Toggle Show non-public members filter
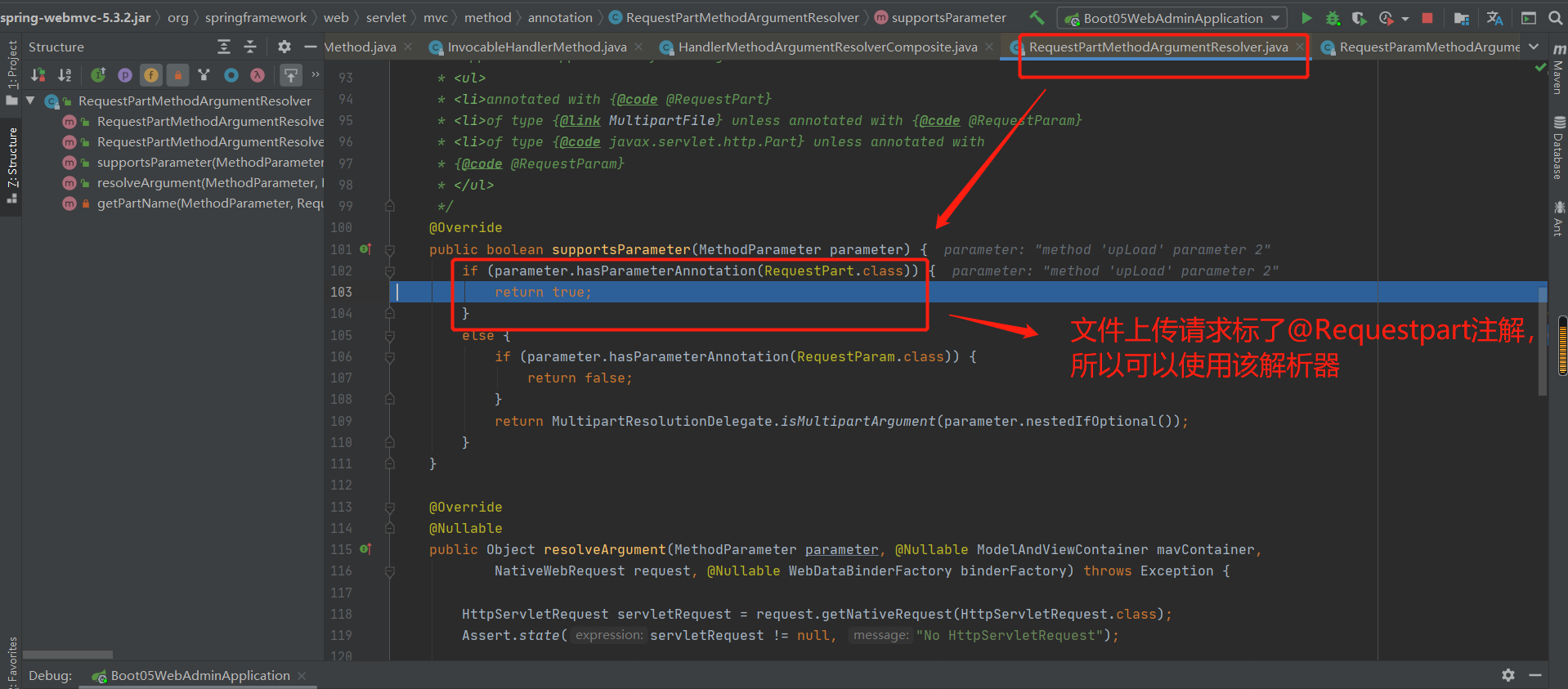Screen dimensions: 1568x689 pyautogui.click(x=177, y=75)
